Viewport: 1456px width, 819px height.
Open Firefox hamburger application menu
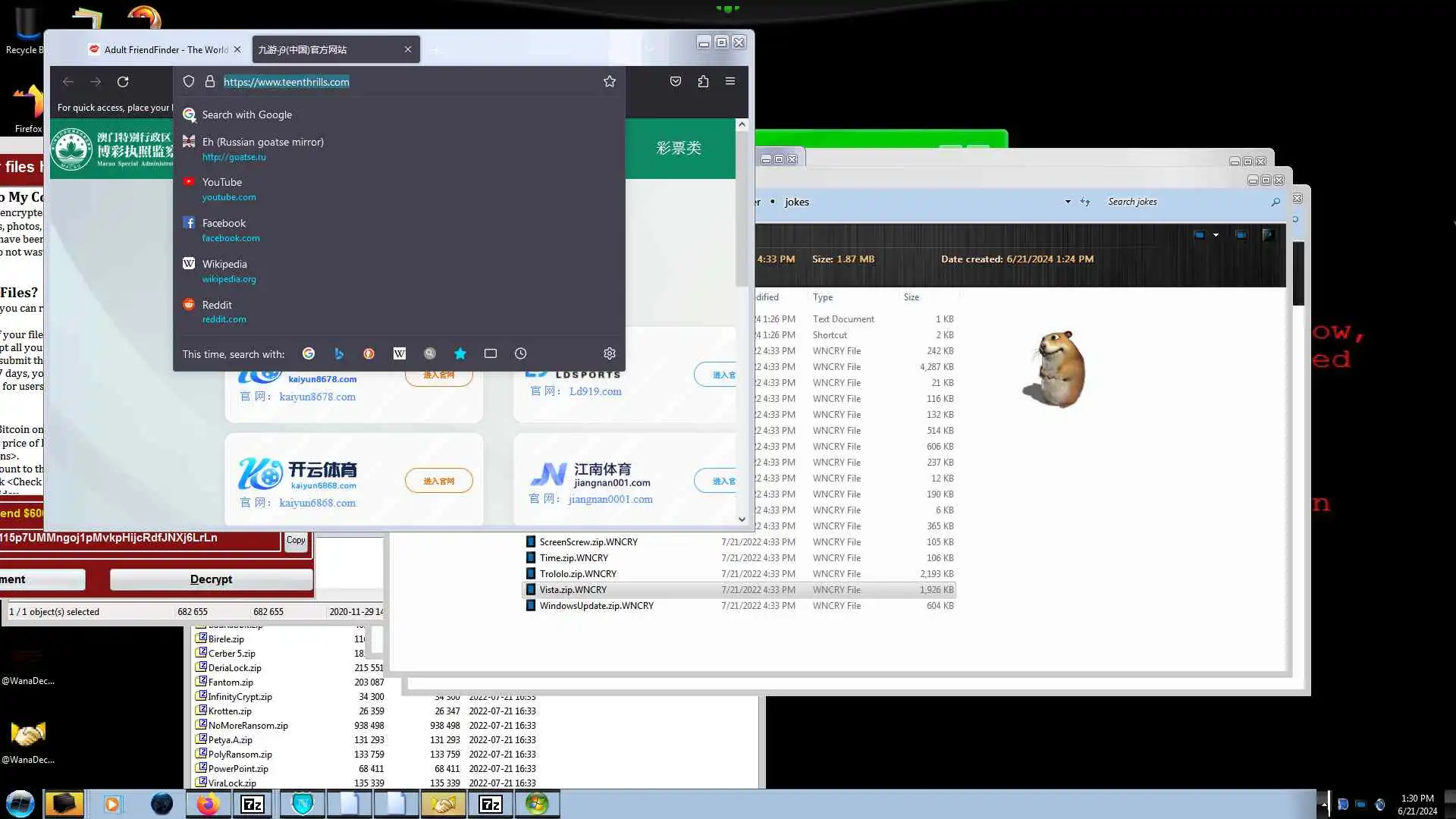click(730, 82)
